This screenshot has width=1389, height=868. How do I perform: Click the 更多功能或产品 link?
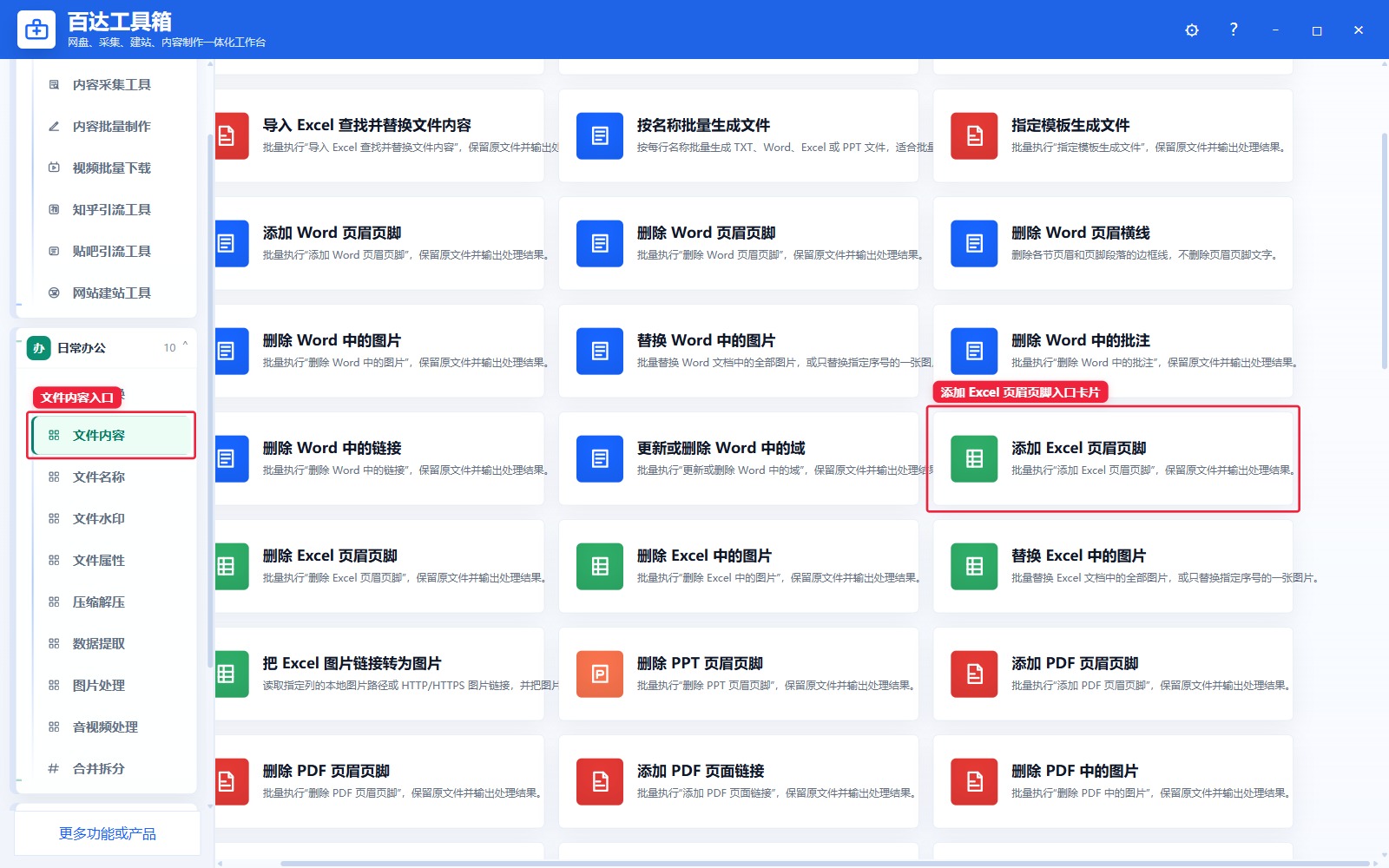click(x=108, y=834)
